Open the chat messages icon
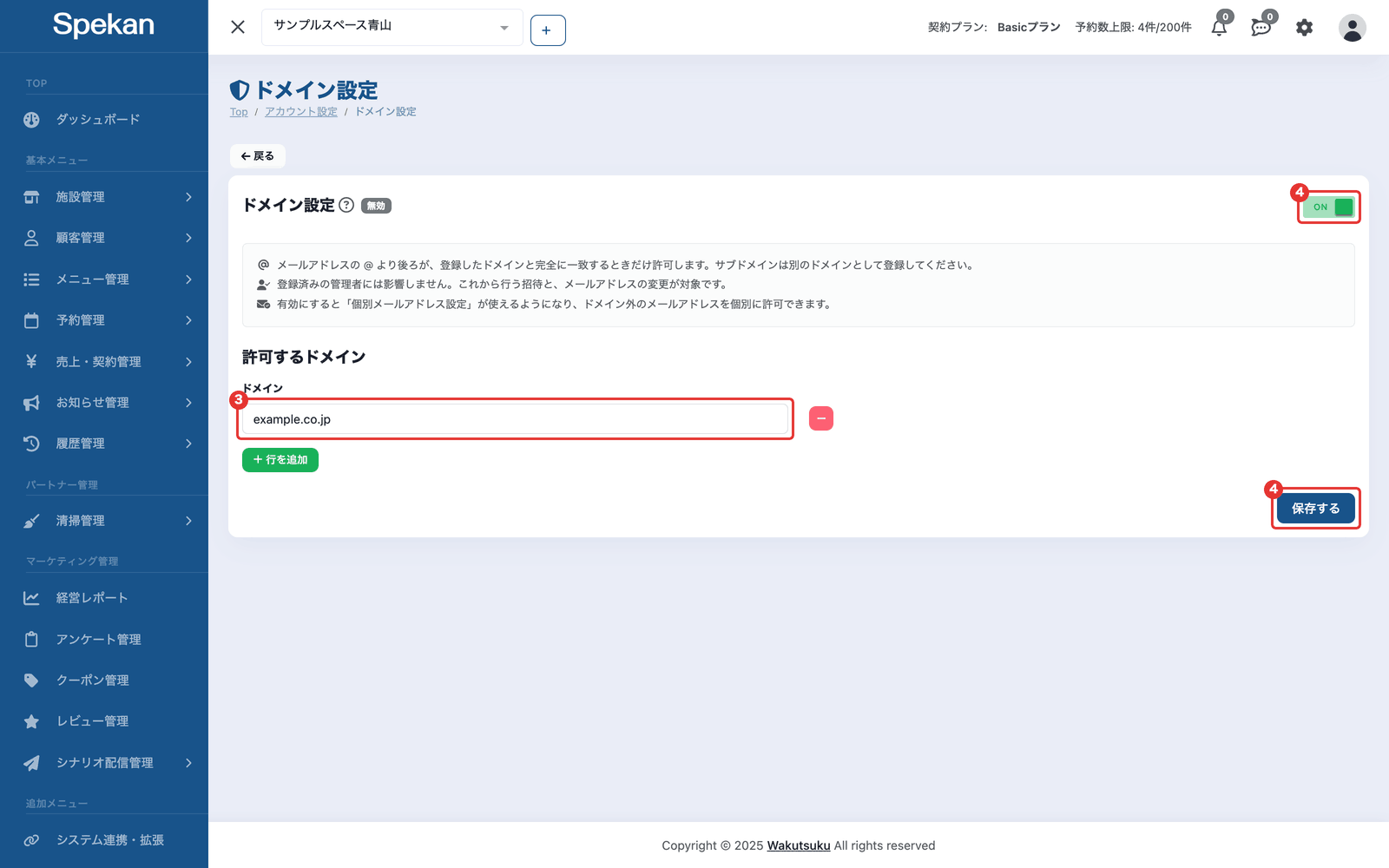 (1261, 28)
